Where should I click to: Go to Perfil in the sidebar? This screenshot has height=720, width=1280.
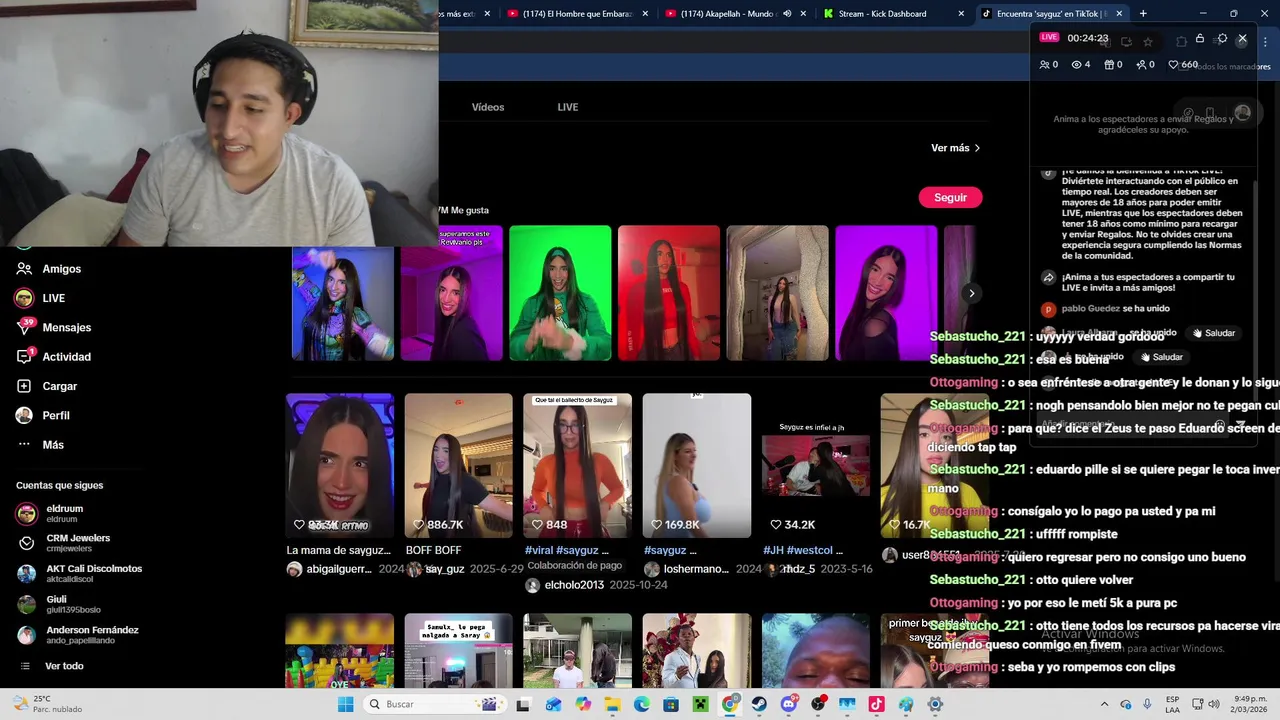click(x=43, y=415)
